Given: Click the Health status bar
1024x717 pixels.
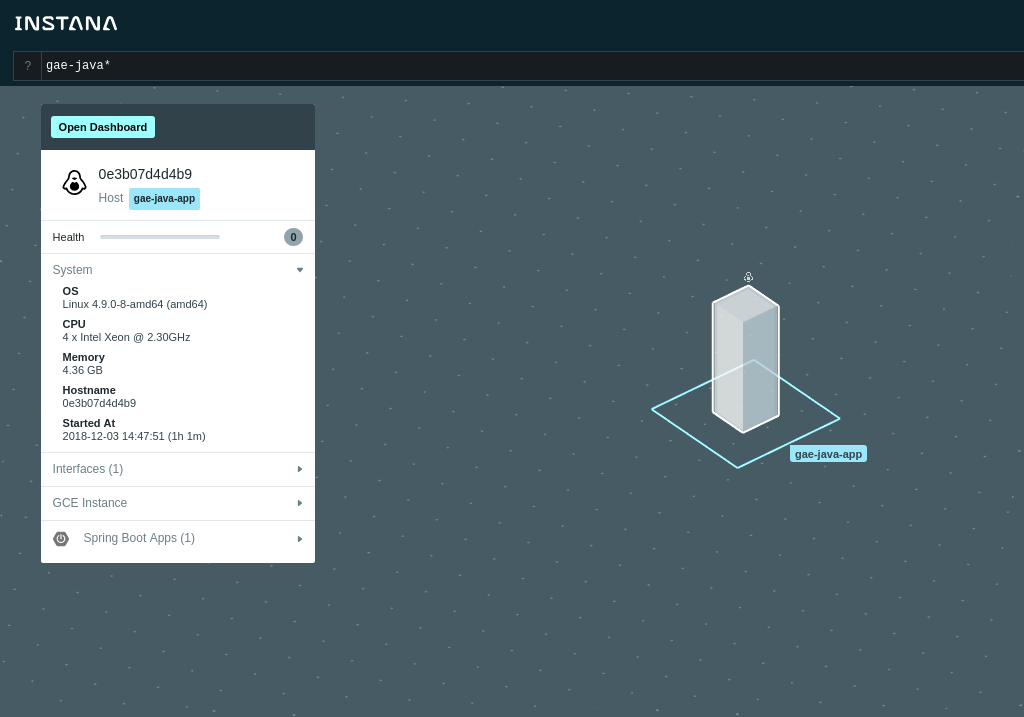Looking at the screenshot, I should [160, 237].
